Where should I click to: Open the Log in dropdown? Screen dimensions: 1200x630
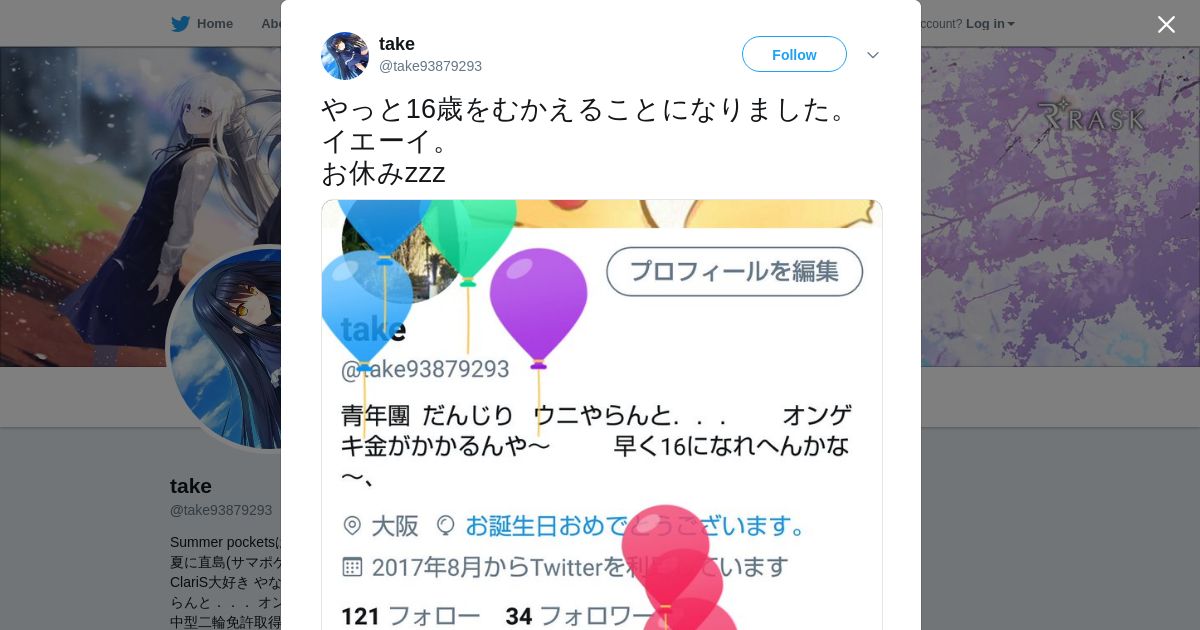[990, 24]
